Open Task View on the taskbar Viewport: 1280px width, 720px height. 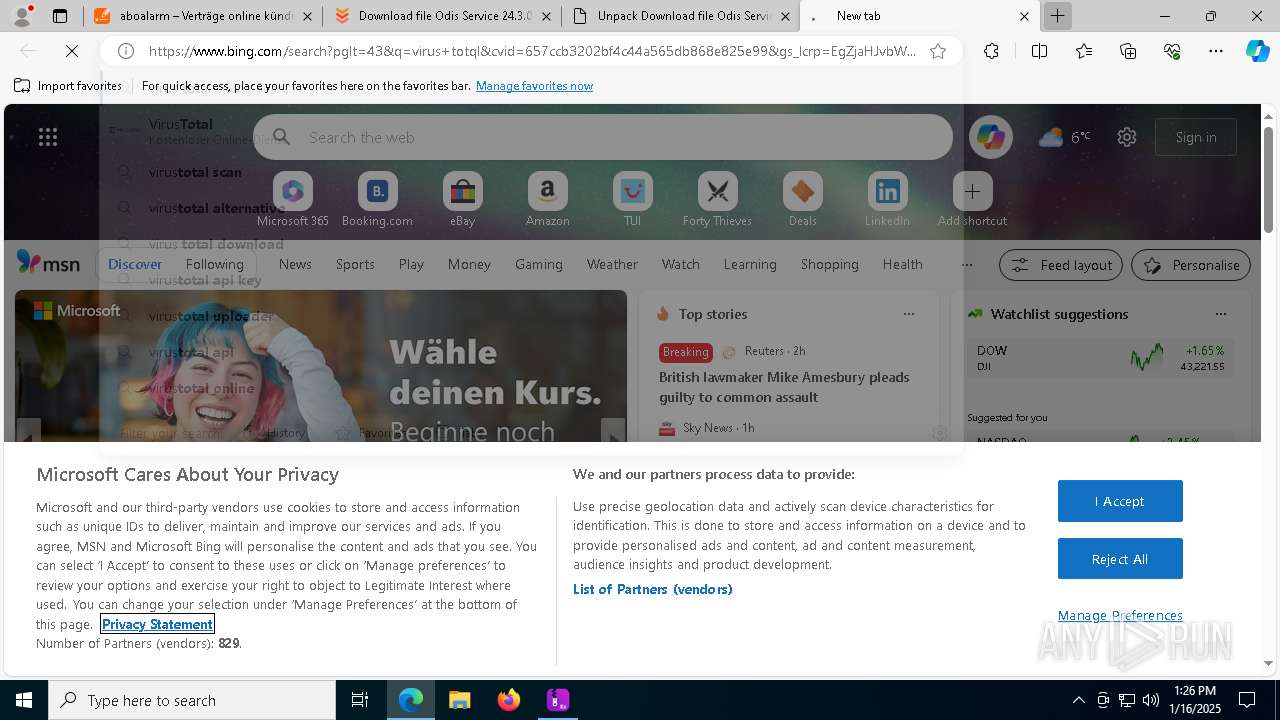coord(360,700)
